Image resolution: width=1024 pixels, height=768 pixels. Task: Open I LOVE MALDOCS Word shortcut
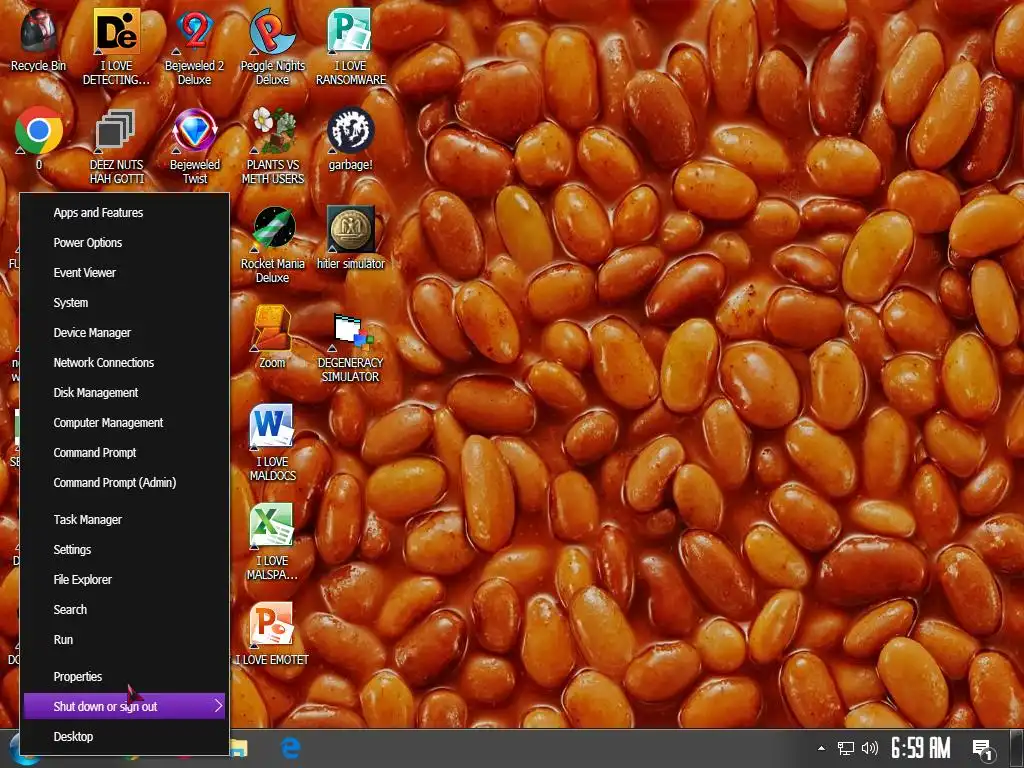[272, 443]
